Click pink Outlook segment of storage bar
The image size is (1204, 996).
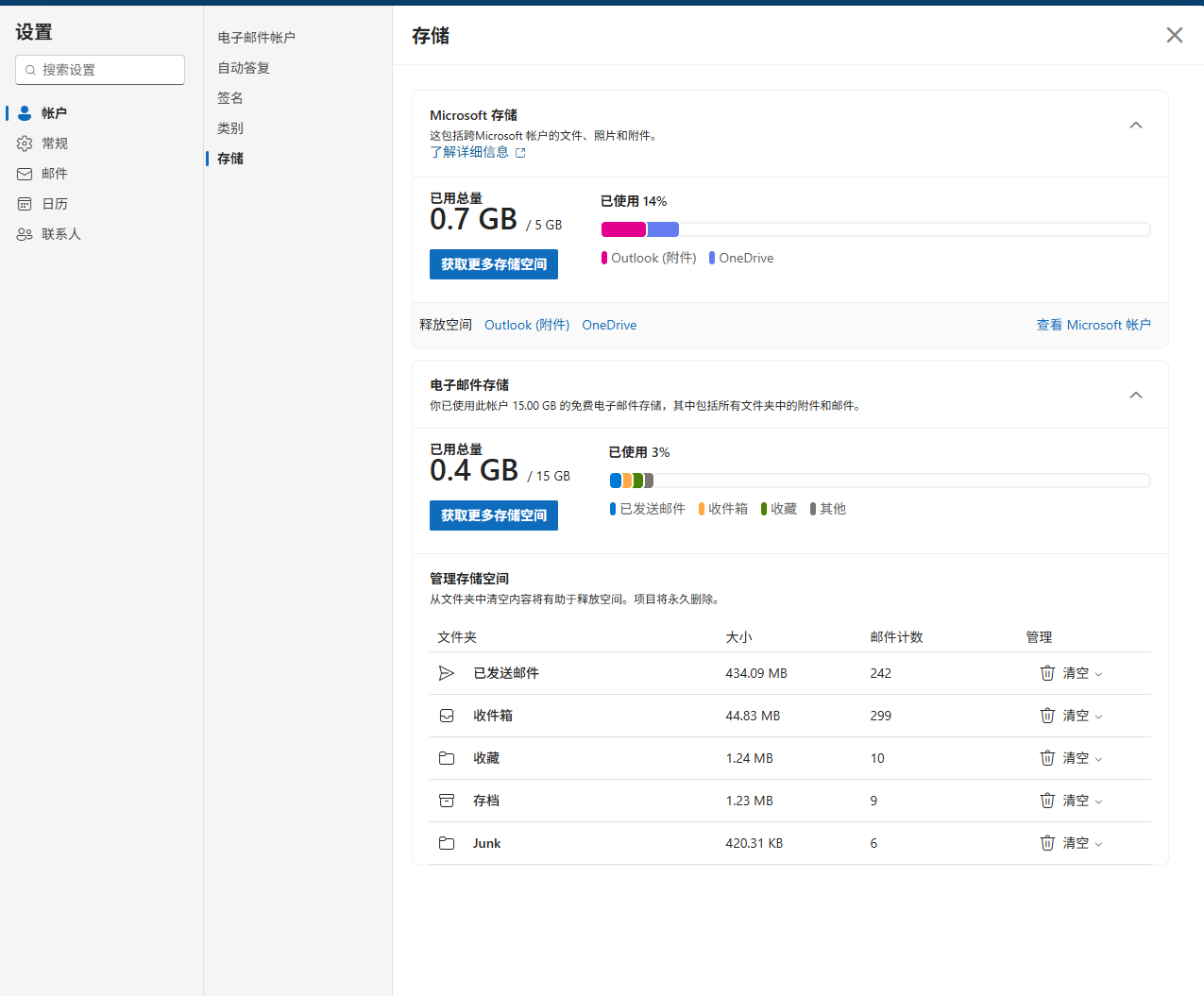623,229
